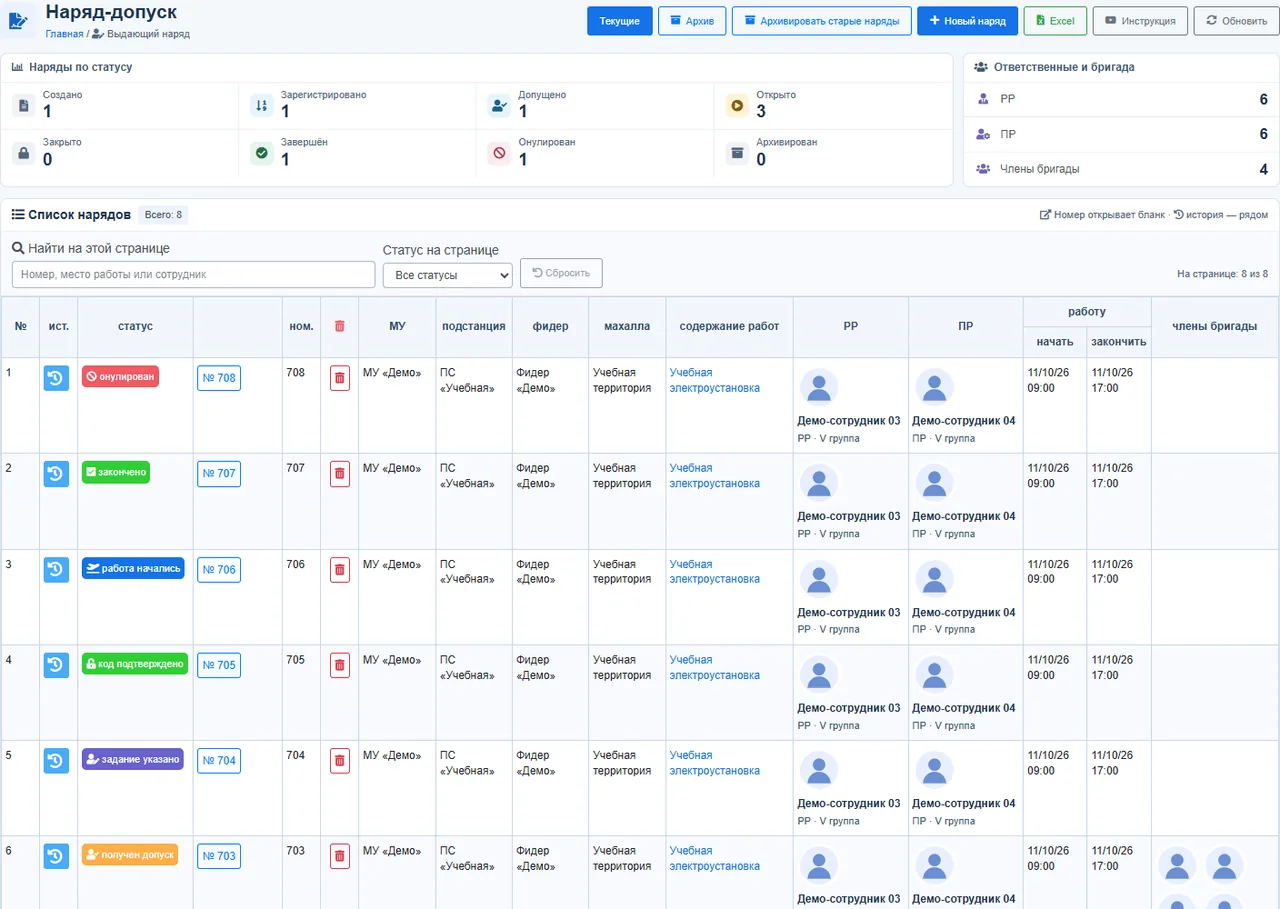The width and height of the screenshot is (1280, 909).
Task: Click the работа начались status badge
Action: click(x=133, y=568)
